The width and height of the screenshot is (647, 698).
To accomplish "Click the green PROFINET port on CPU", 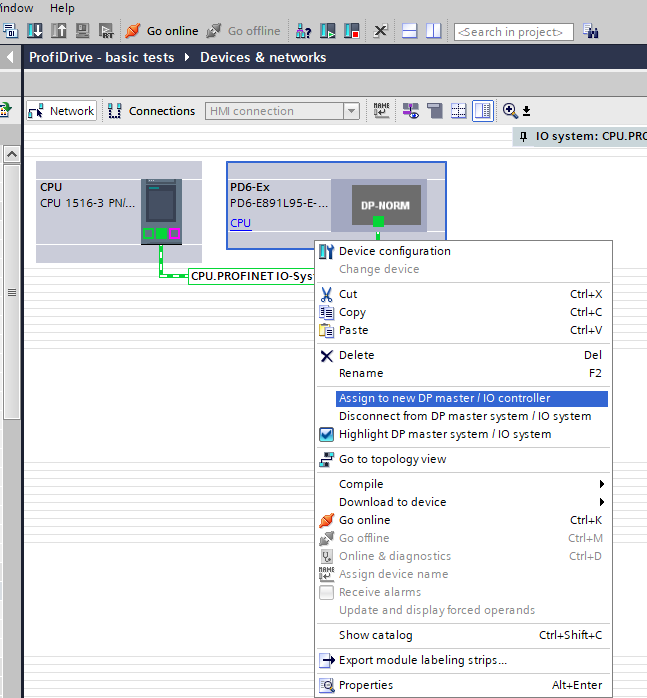I will pos(161,234).
